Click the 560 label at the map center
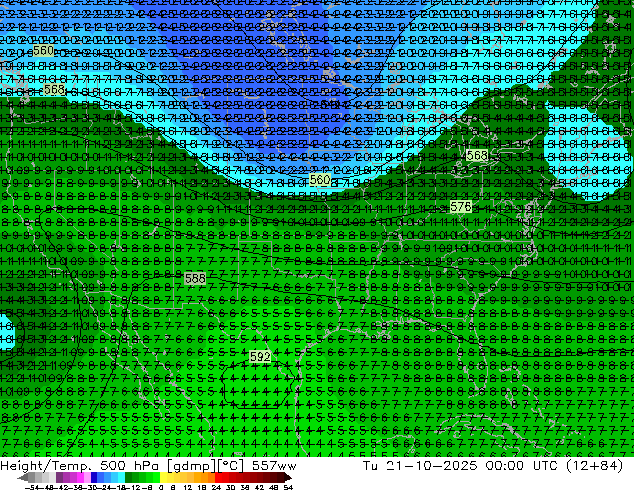Viewport: 634px width, 490px height. [320, 180]
